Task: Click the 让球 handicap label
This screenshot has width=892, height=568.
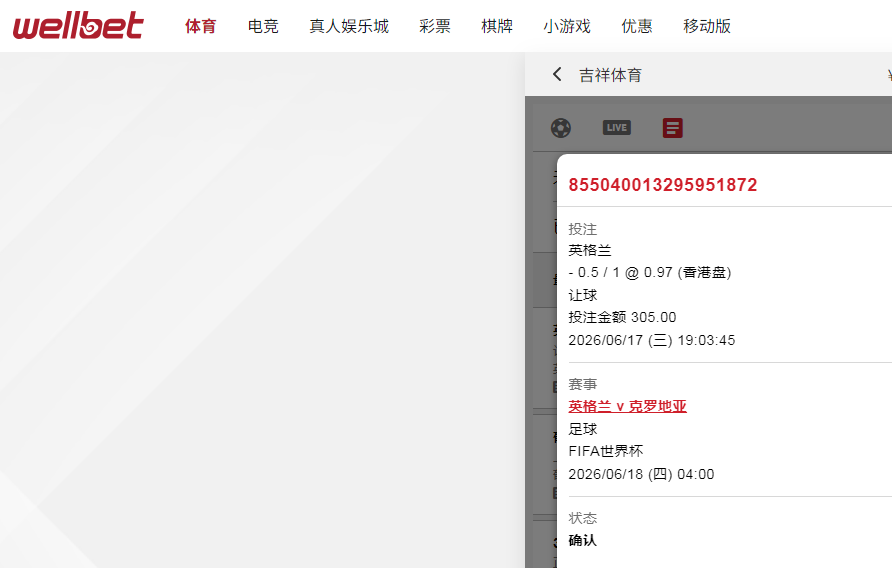Action: point(583,295)
